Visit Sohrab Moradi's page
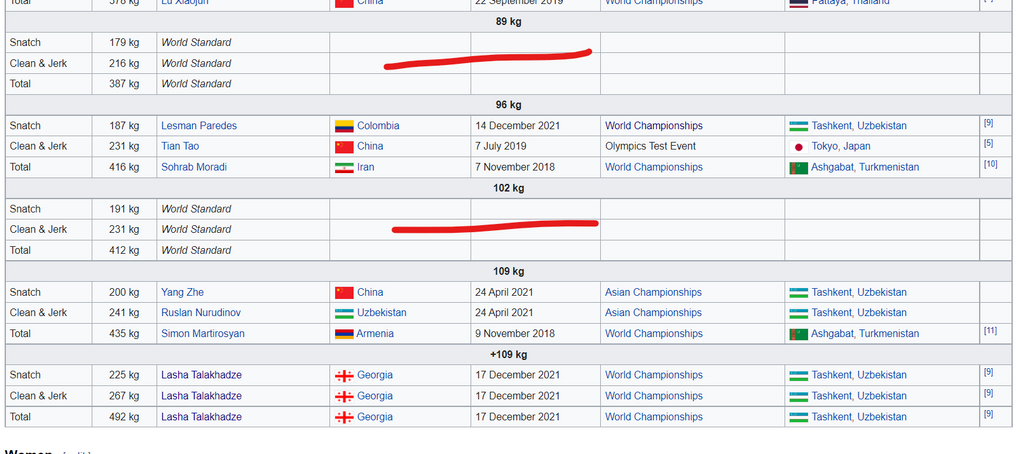 [196, 167]
